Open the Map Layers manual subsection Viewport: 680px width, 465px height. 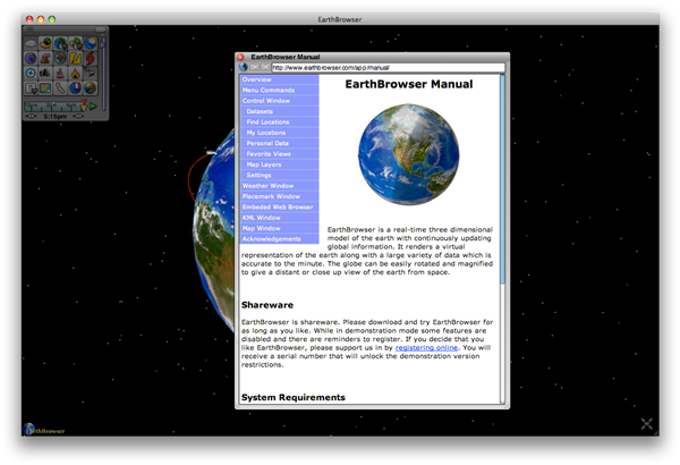tap(279, 164)
